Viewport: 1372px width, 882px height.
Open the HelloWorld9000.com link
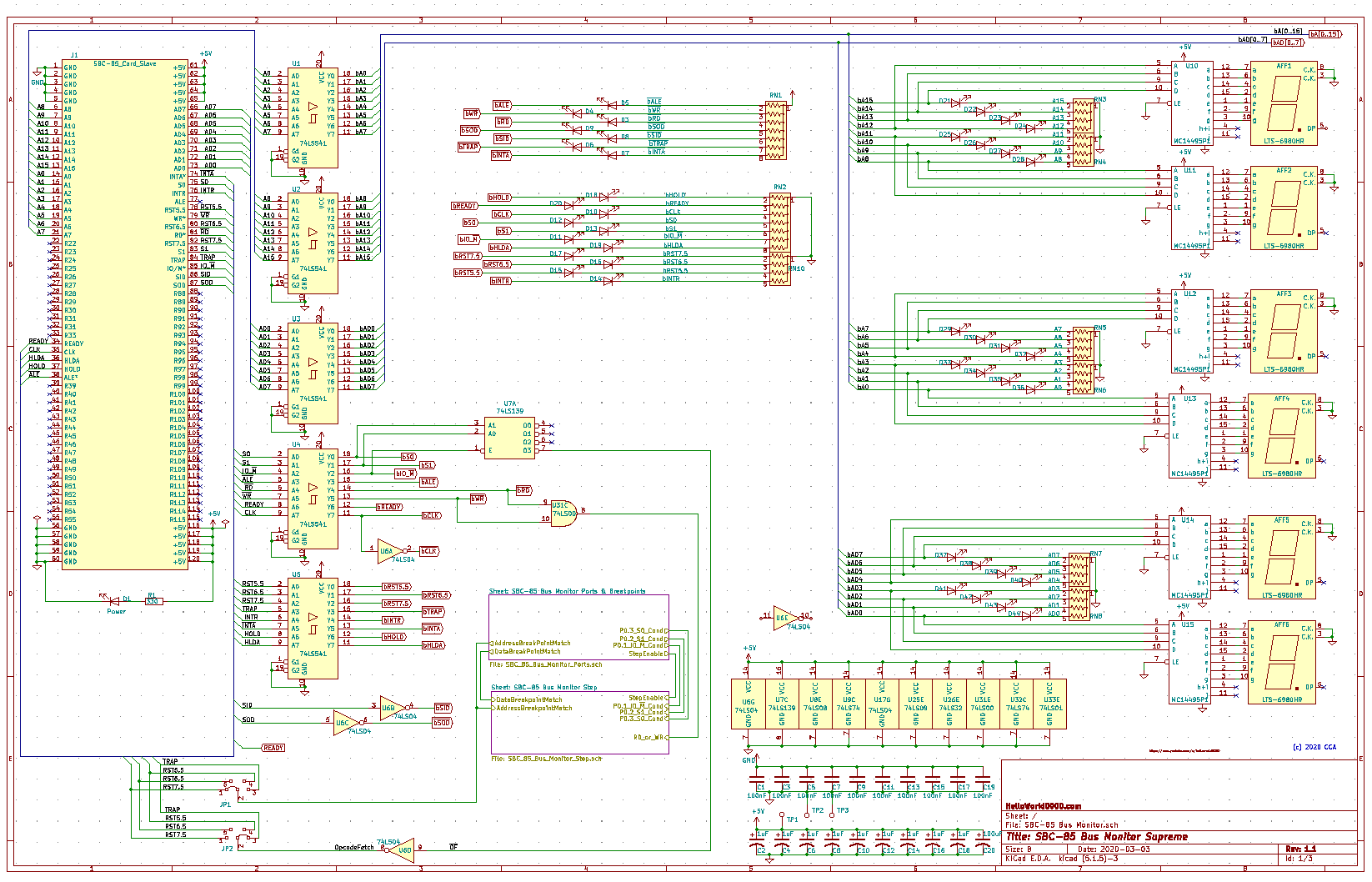1043,807
